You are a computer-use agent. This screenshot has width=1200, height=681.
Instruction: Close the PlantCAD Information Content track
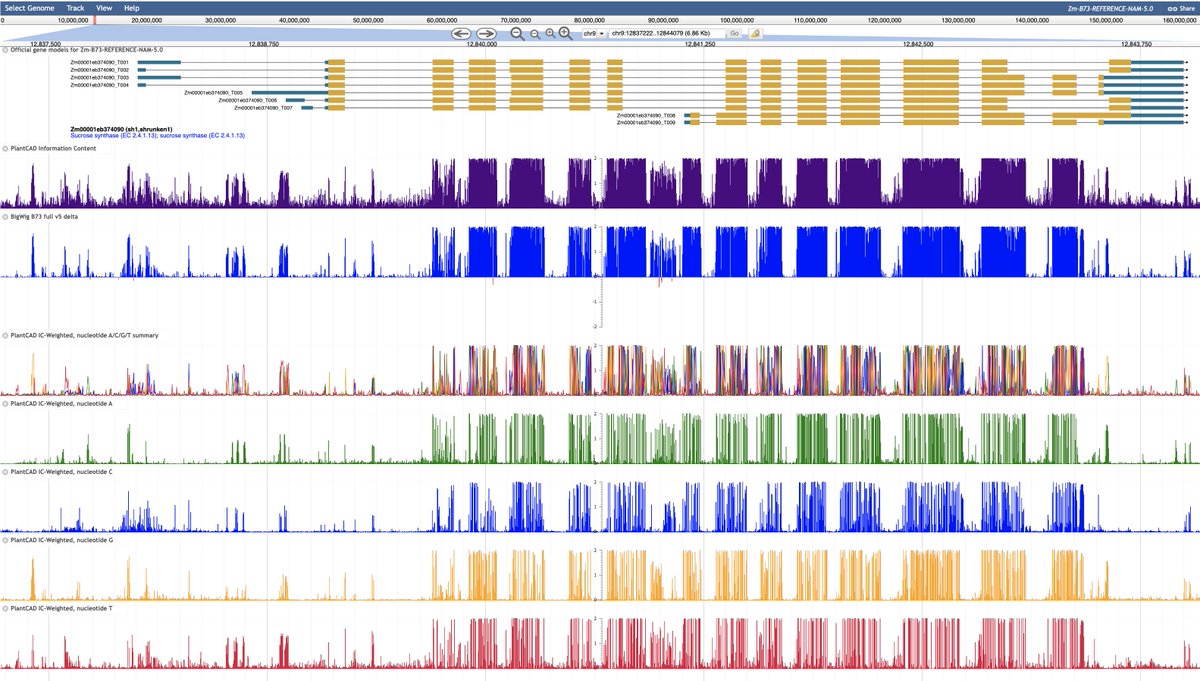[x=5, y=149]
